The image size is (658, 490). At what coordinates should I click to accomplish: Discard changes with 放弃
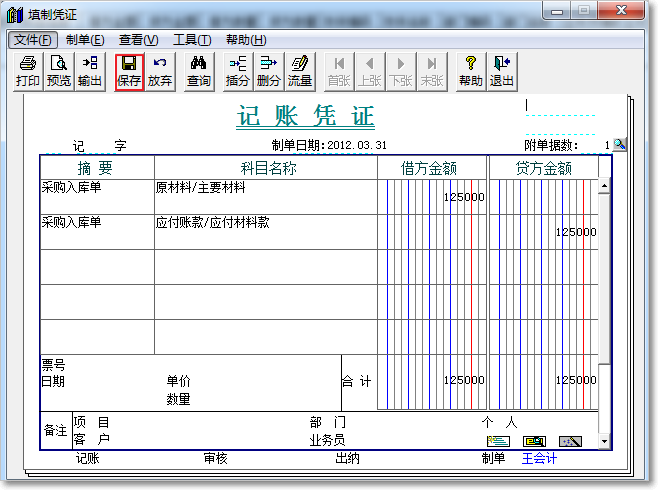(x=160, y=71)
